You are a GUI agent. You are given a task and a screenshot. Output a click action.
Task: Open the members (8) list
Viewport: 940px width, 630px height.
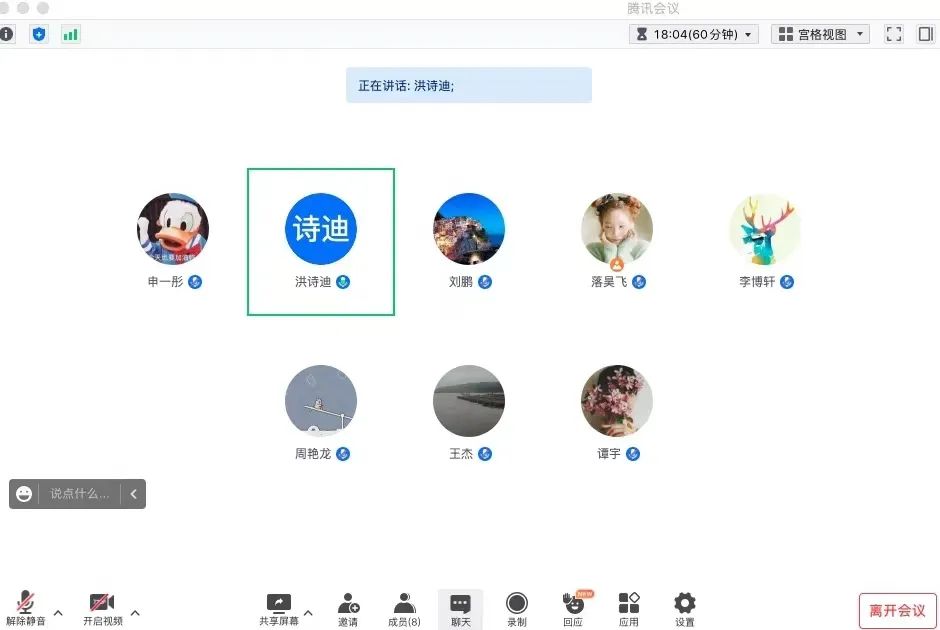coord(404,609)
